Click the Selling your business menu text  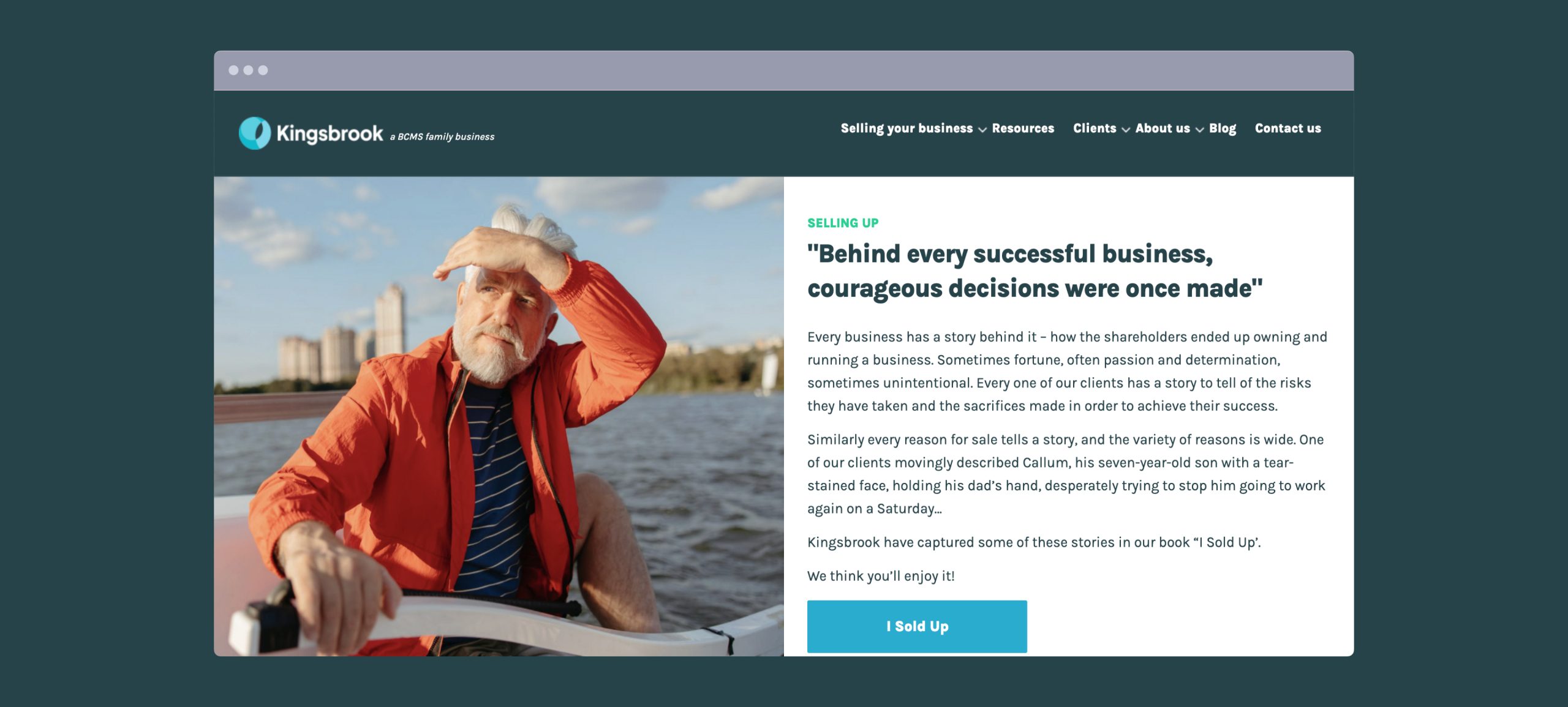pyautogui.click(x=906, y=129)
